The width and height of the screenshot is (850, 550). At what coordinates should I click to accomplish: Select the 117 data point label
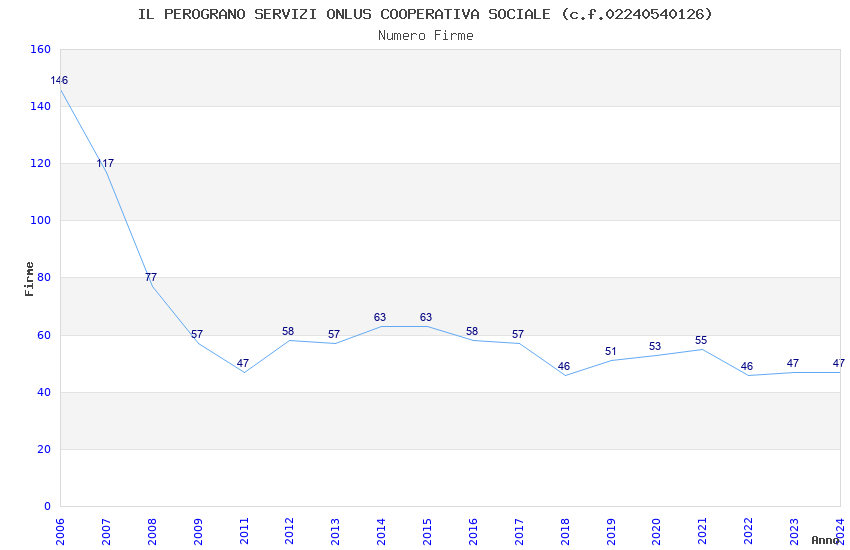[105, 163]
